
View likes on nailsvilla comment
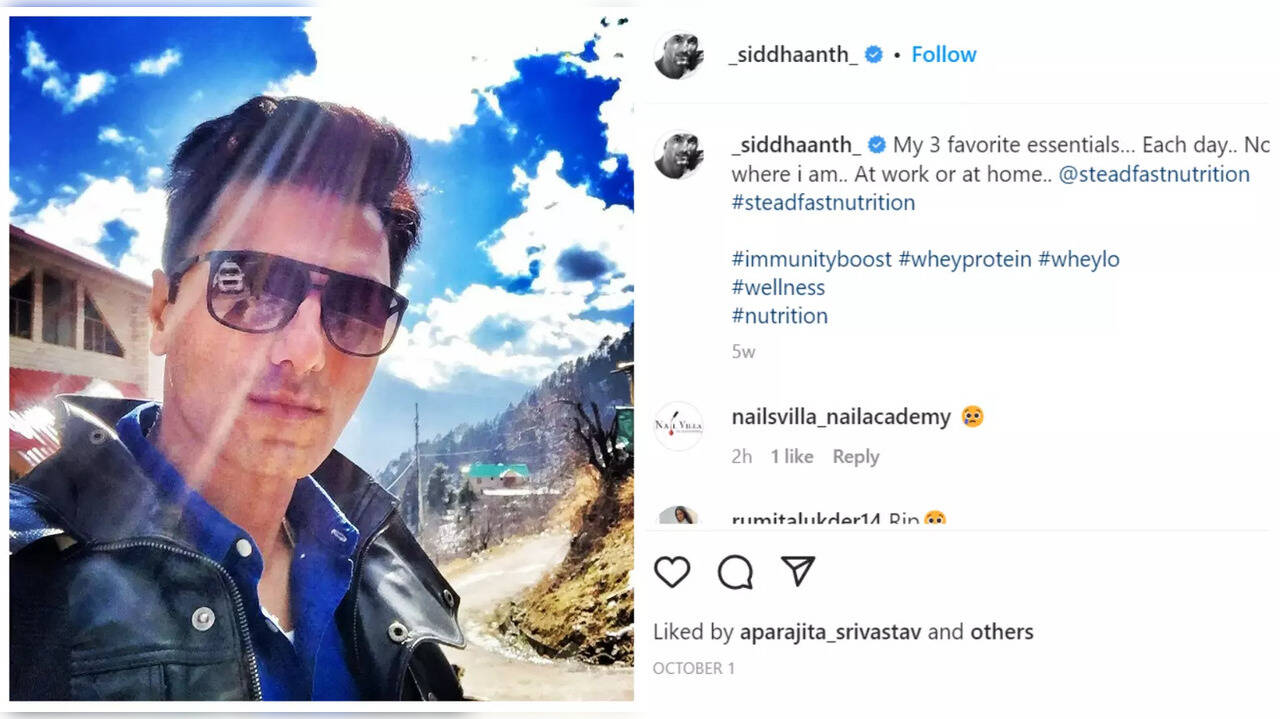[x=792, y=457]
